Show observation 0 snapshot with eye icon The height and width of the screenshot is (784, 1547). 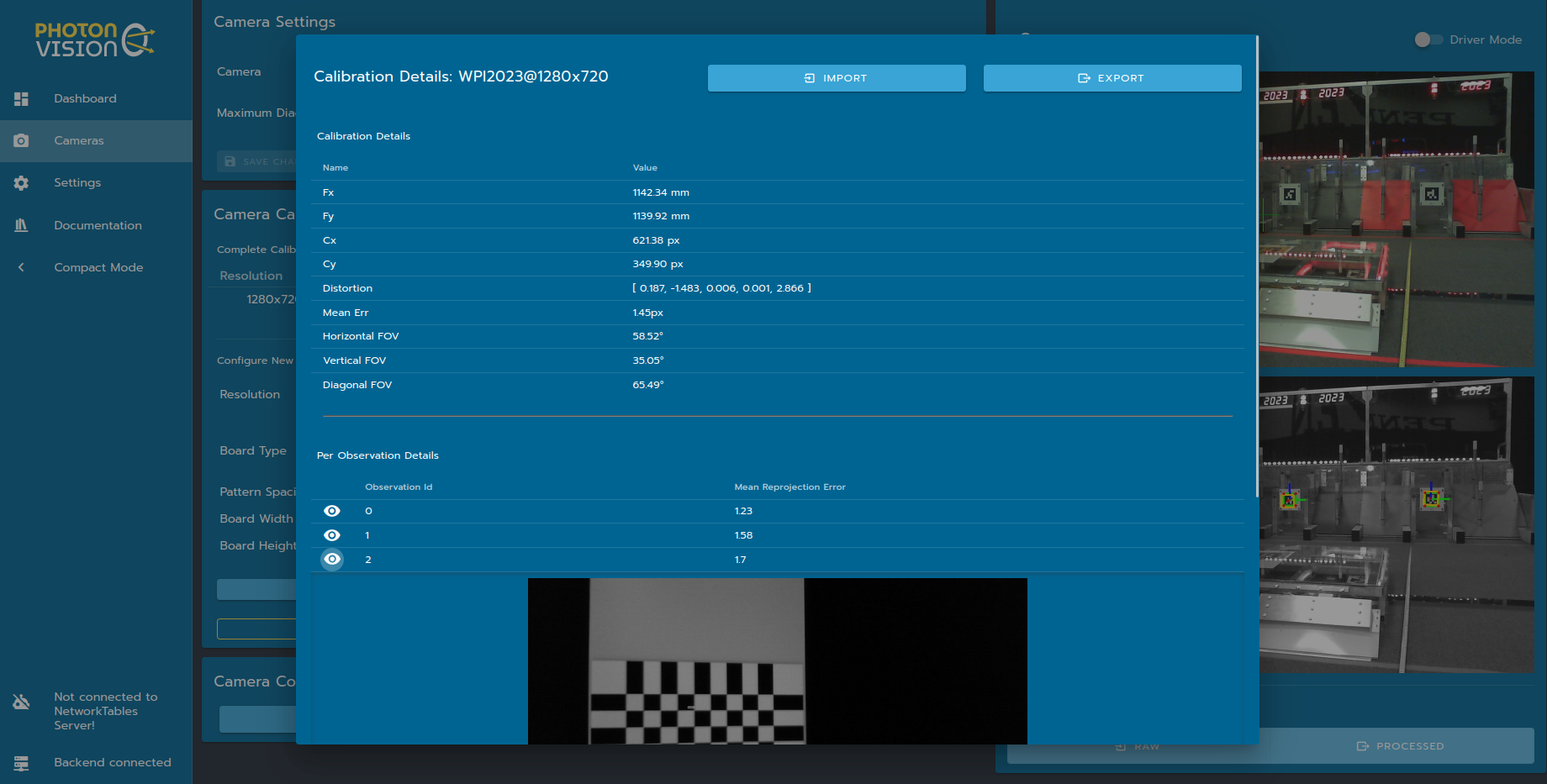332,511
